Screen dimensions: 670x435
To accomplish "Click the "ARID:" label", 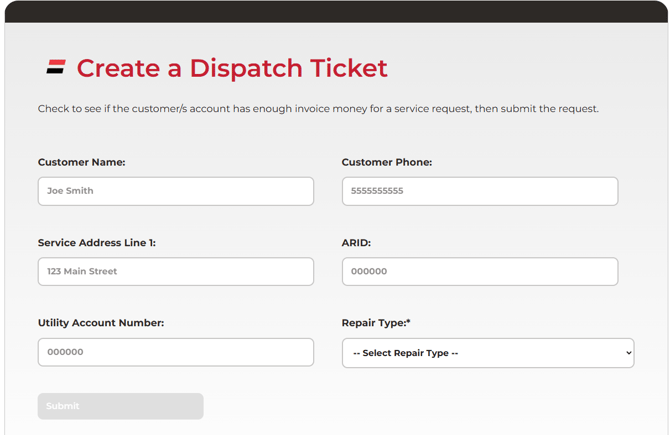I will [356, 243].
